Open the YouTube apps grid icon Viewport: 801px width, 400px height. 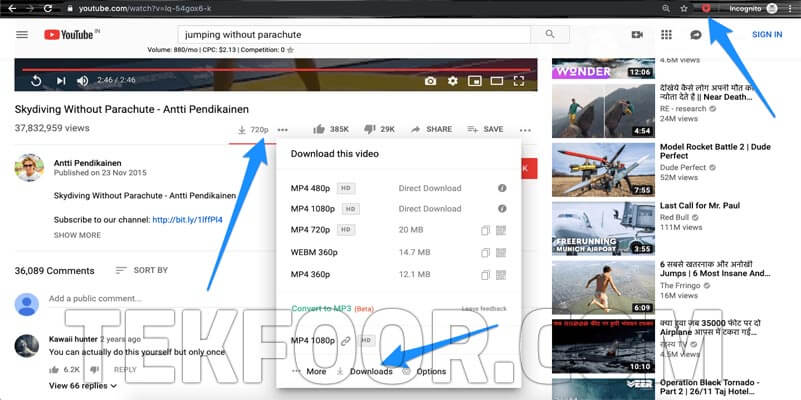[666, 35]
